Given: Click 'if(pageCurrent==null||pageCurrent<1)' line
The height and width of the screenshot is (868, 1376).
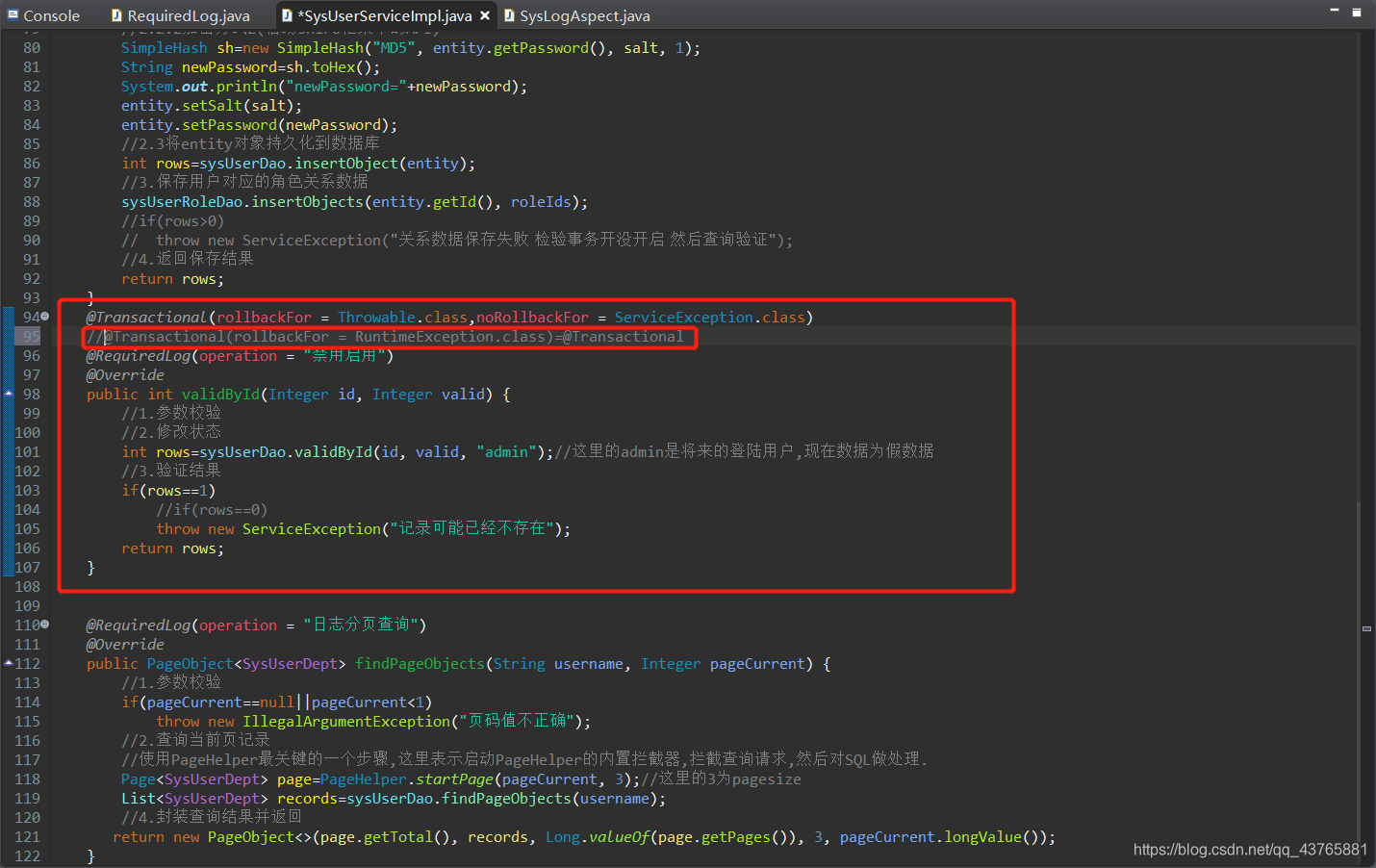Looking at the screenshot, I should coord(276,702).
